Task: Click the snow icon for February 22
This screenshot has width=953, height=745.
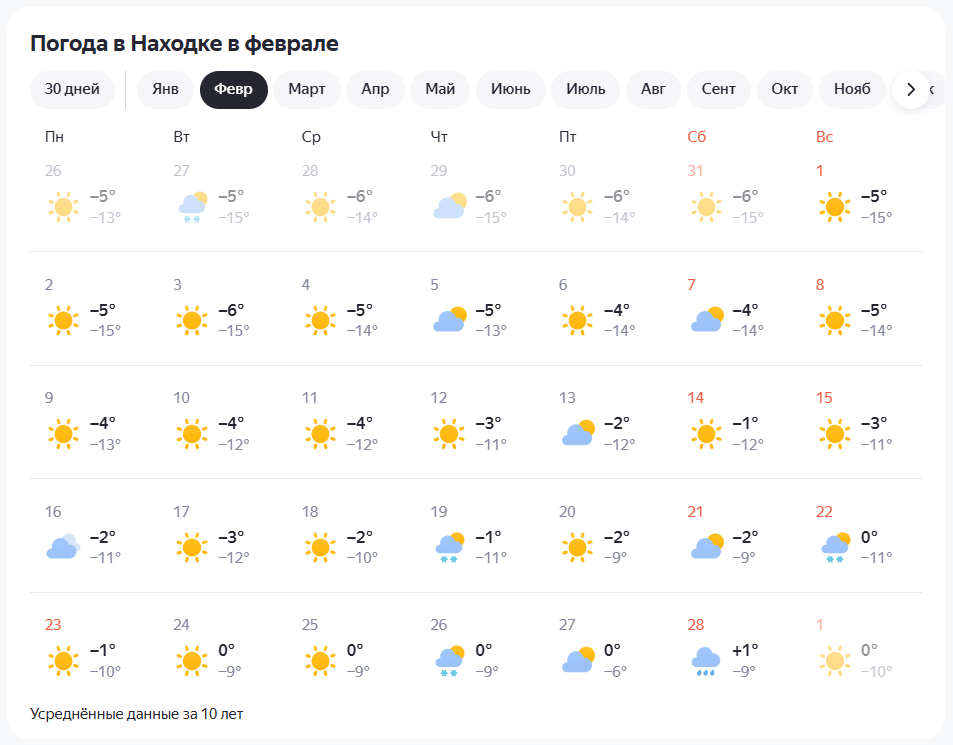Action: (x=835, y=548)
